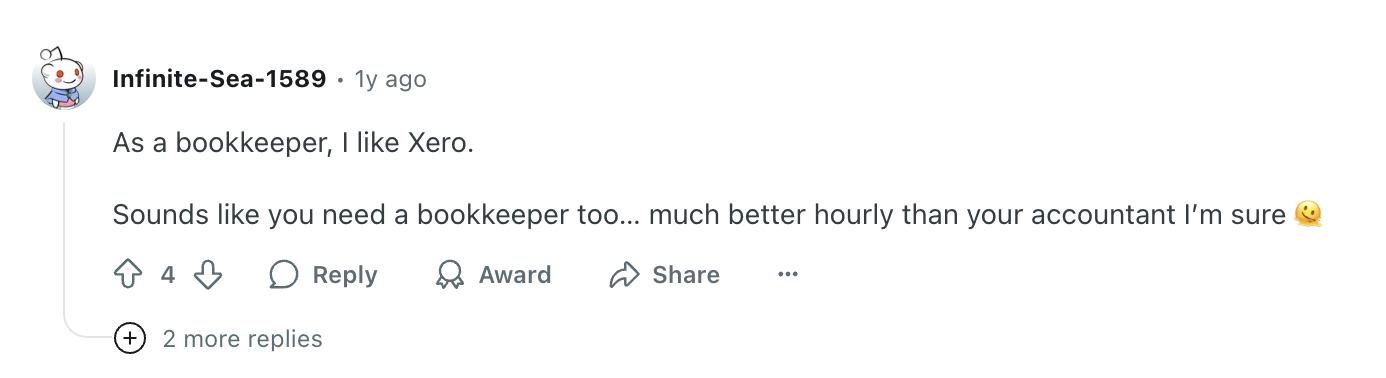Click the Share arrow icon
Viewport: 1386px width, 378px height.
point(624,275)
